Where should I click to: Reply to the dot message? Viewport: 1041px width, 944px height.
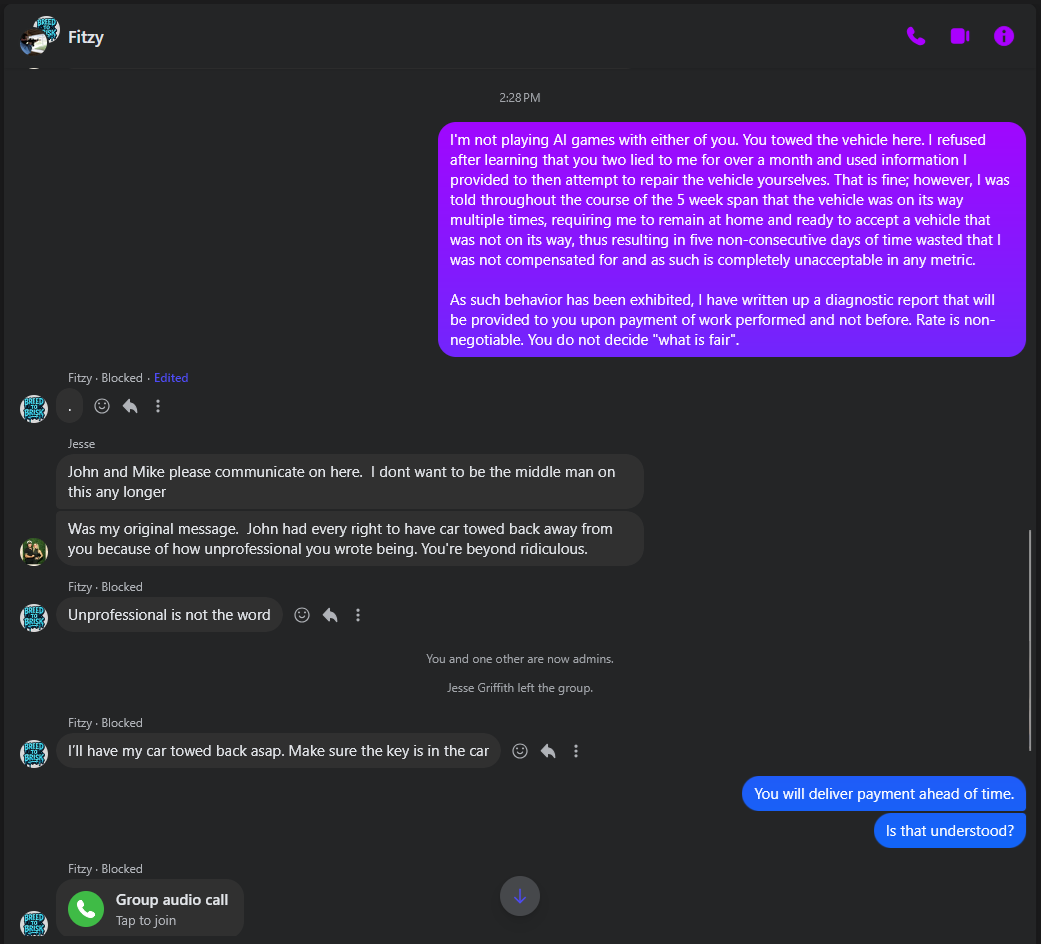(x=130, y=406)
